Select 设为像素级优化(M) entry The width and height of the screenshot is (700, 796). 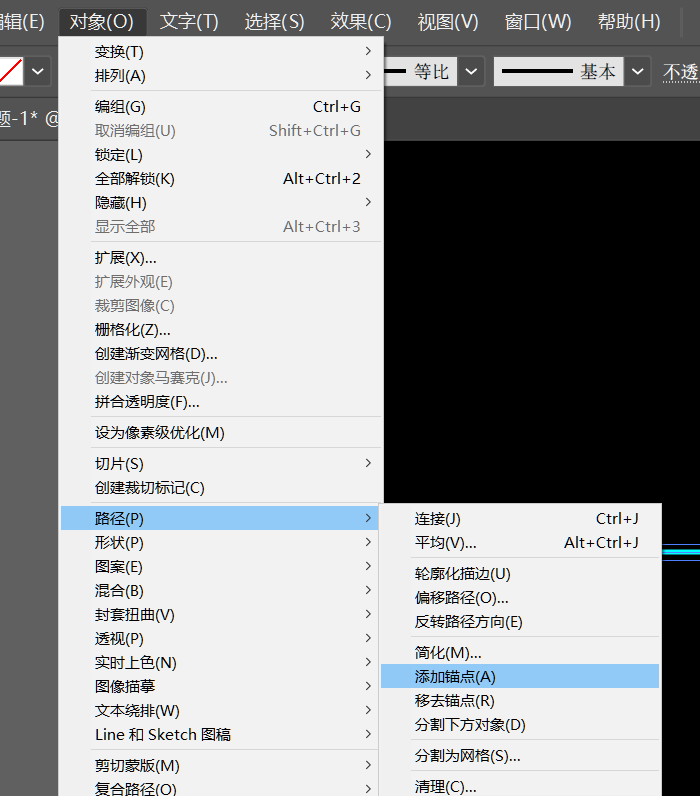(x=220, y=433)
